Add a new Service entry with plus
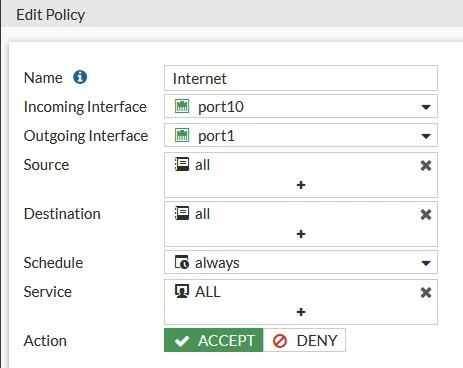This screenshot has width=463, height=368. click(x=301, y=312)
